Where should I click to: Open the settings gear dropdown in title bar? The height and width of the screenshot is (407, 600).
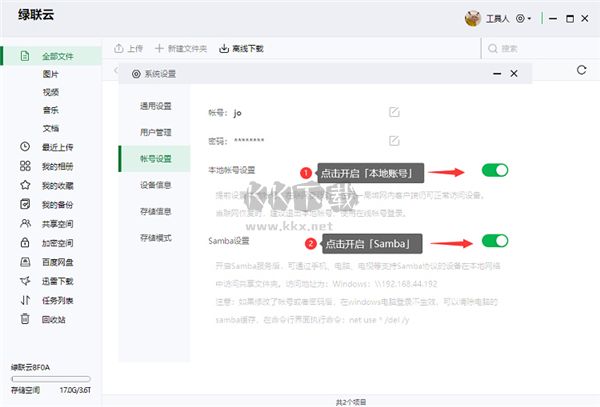pos(523,18)
